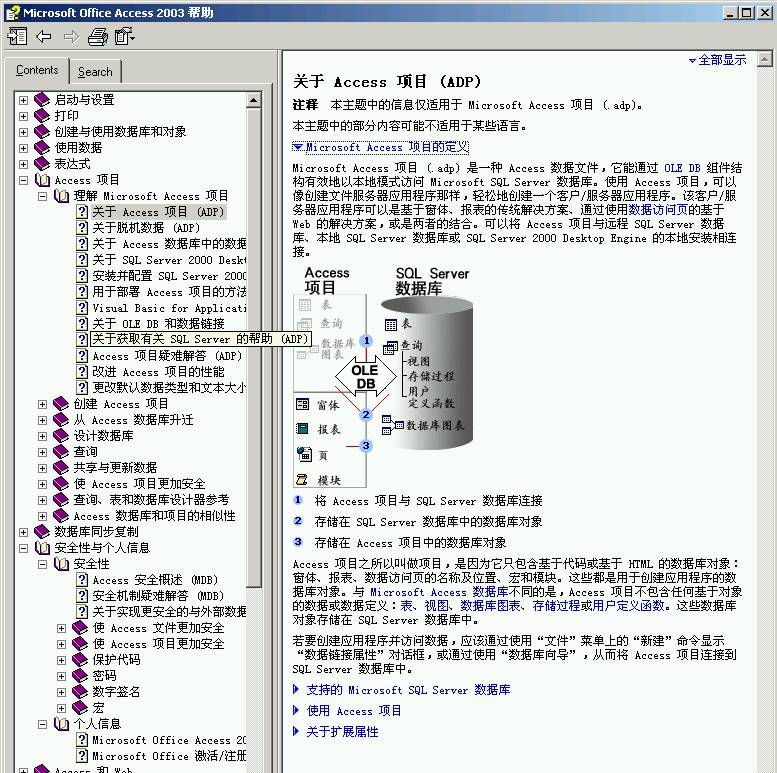Select Access 数据库和项目的相似性 tree item
The height and width of the screenshot is (773, 777).
(x=154, y=515)
